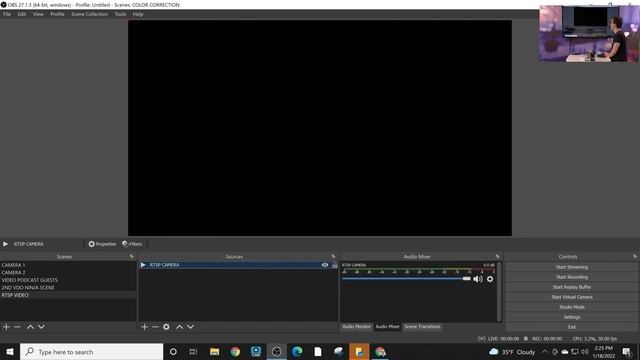The image size is (640, 360).
Task: Open Task View on the taskbar
Action: [x=193, y=352]
